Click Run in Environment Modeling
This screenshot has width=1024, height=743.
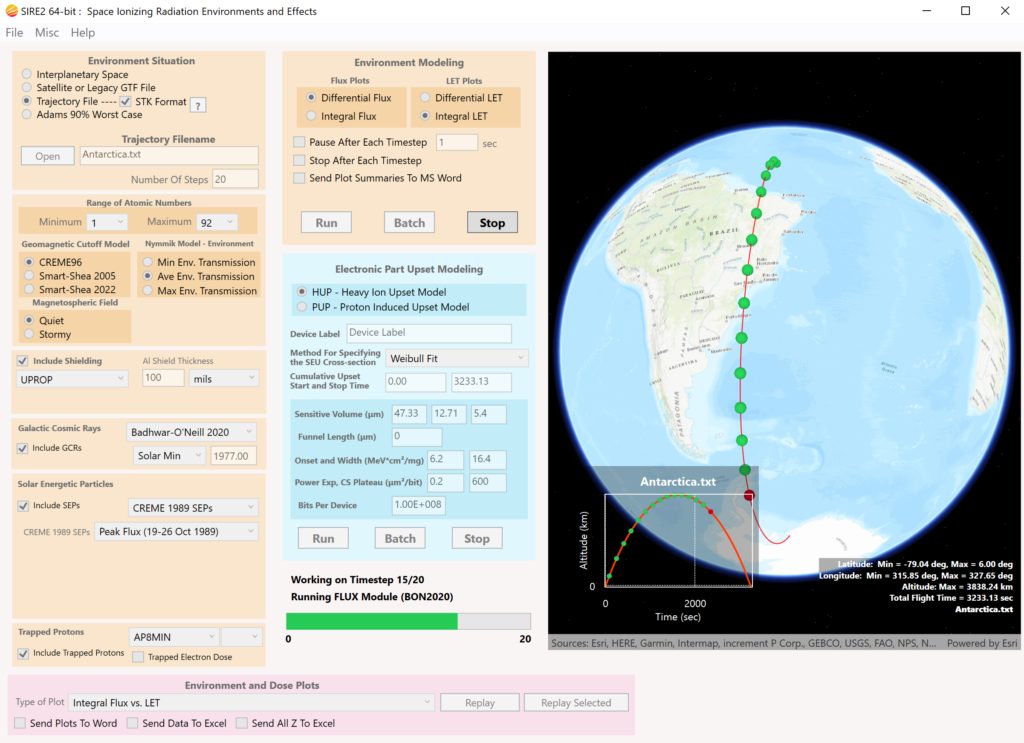[x=327, y=223]
